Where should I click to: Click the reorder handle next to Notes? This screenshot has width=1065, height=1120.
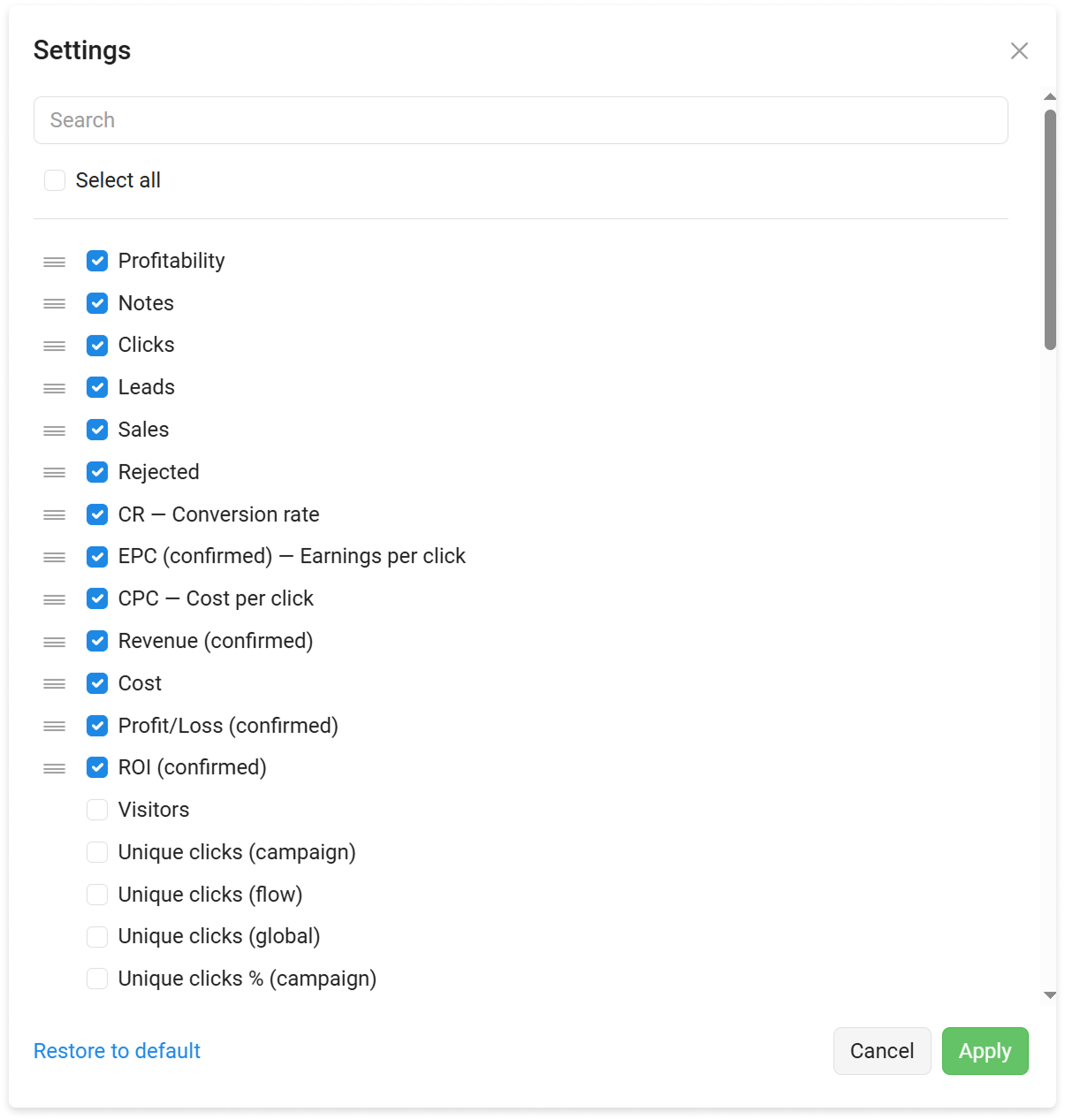pos(55,304)
